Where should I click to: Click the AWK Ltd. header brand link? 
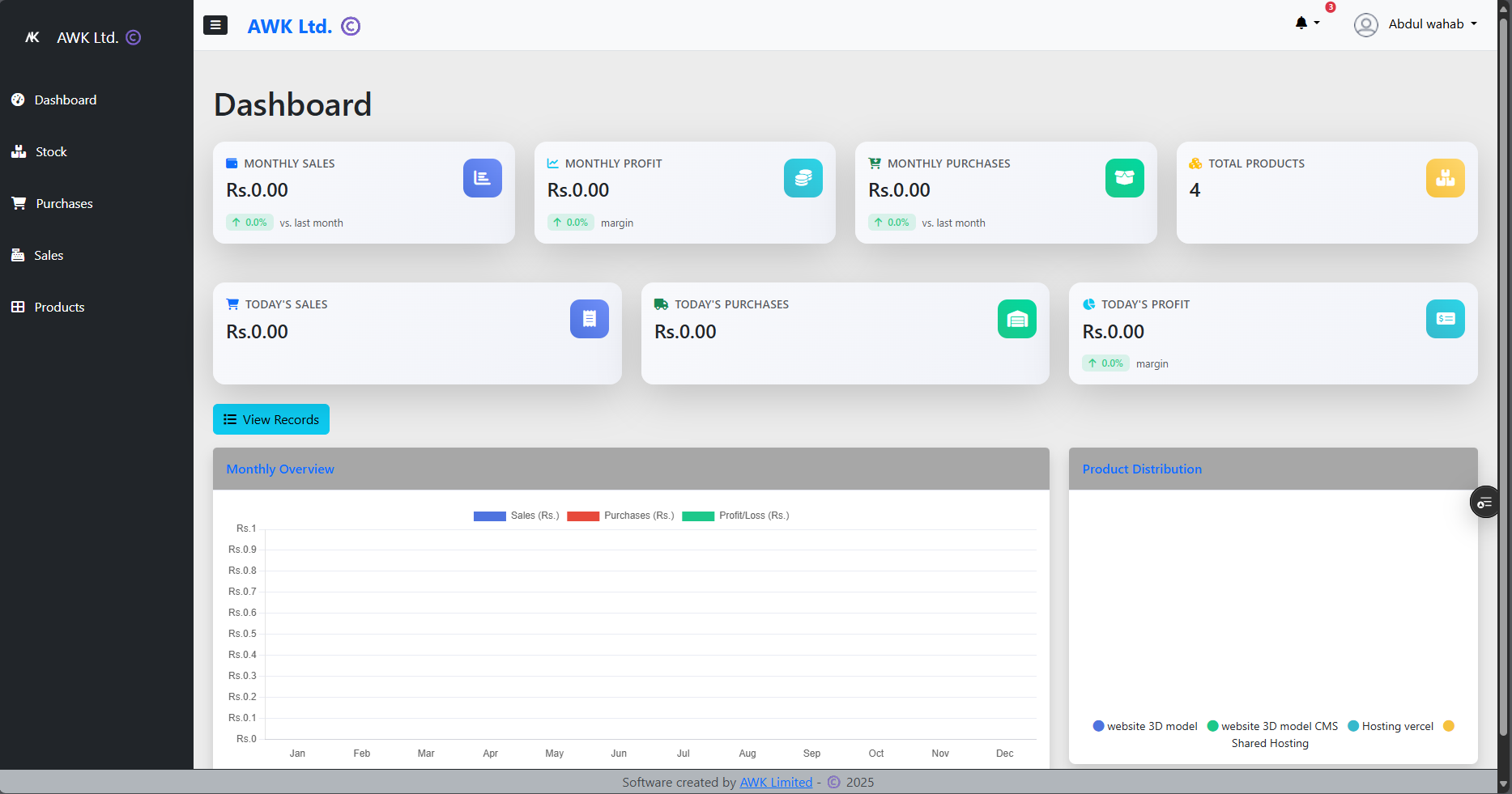point(290,27)
